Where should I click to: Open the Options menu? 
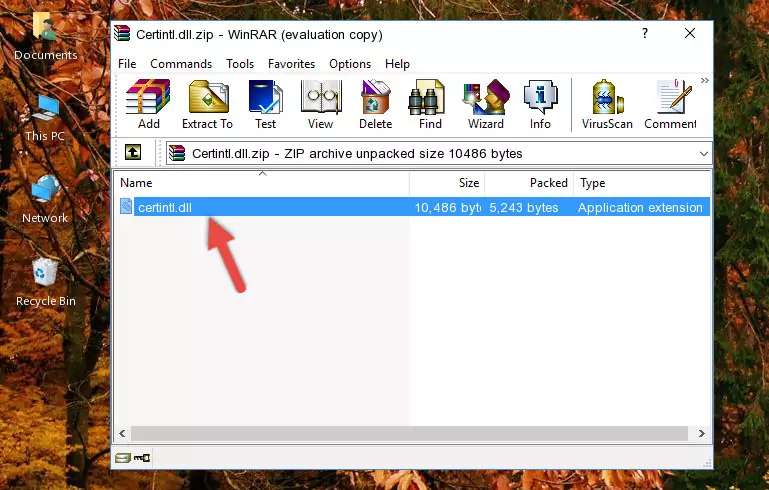(350, 64)
